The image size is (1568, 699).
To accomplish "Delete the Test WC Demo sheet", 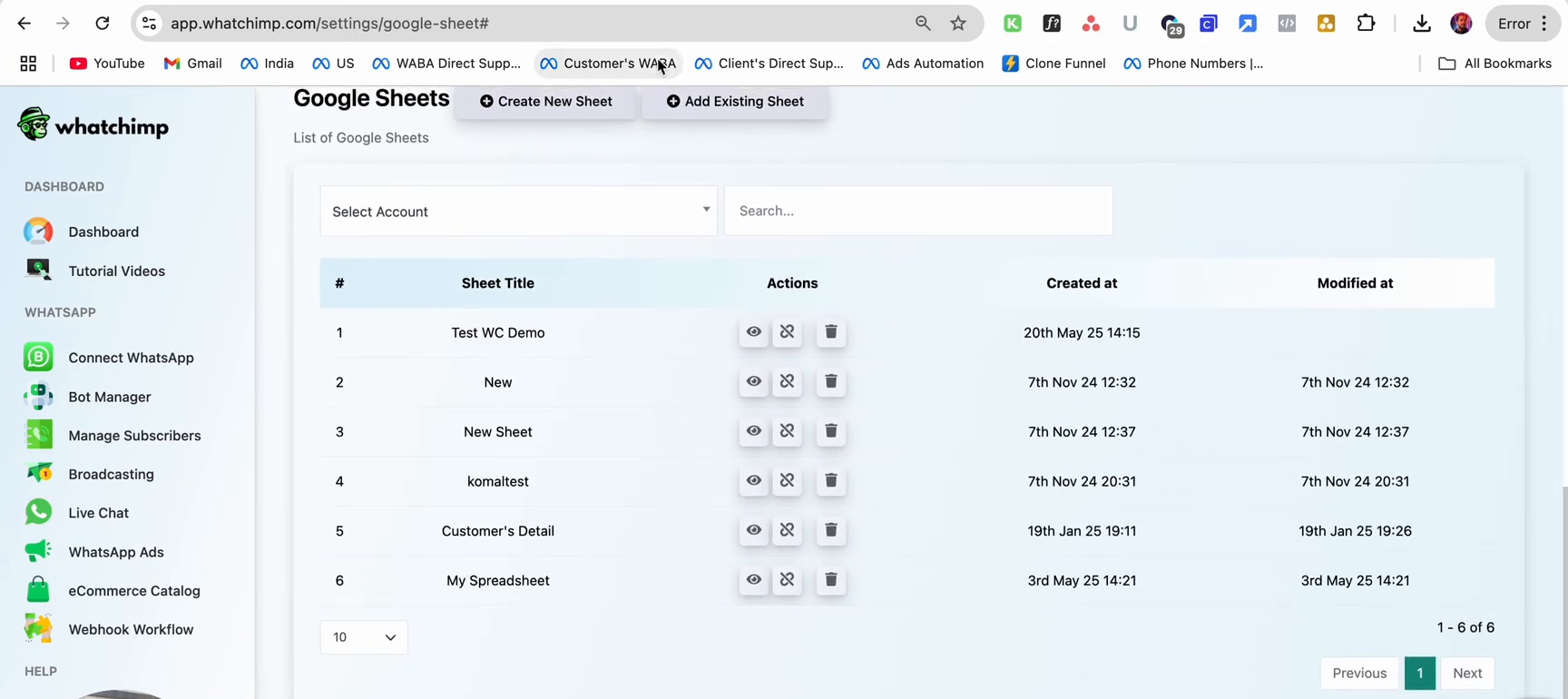I will click(830, 332).
